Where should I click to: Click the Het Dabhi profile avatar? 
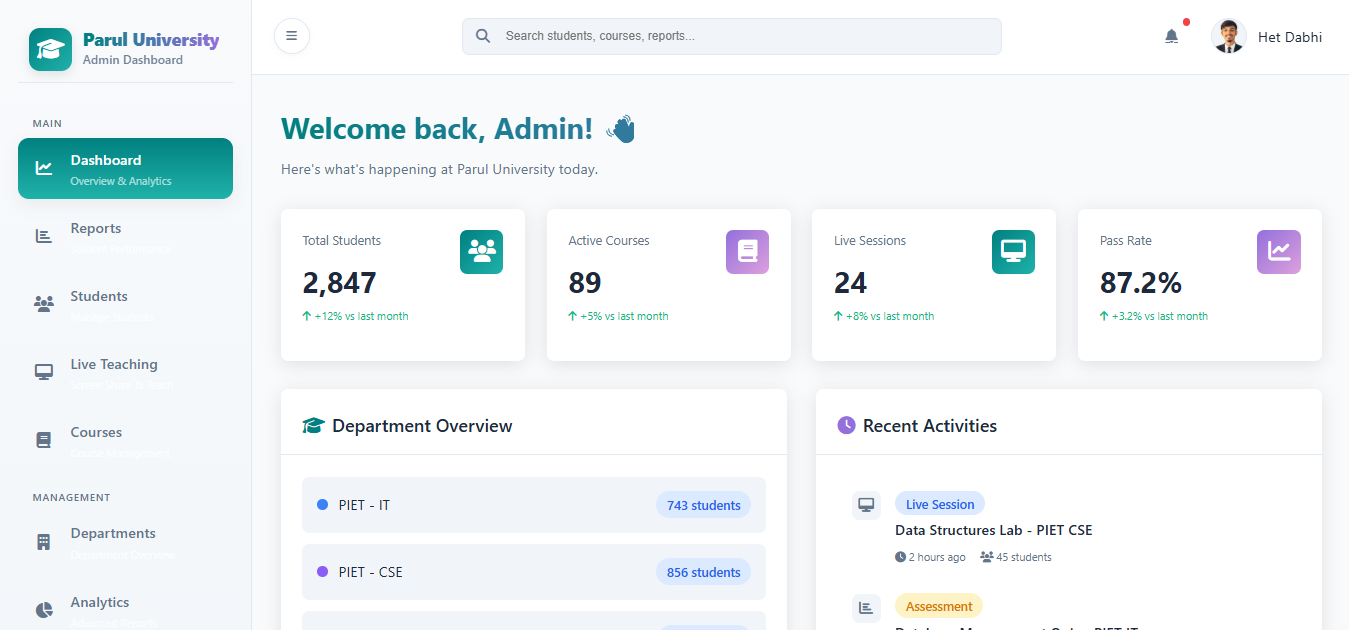(x=1228, y=37)
